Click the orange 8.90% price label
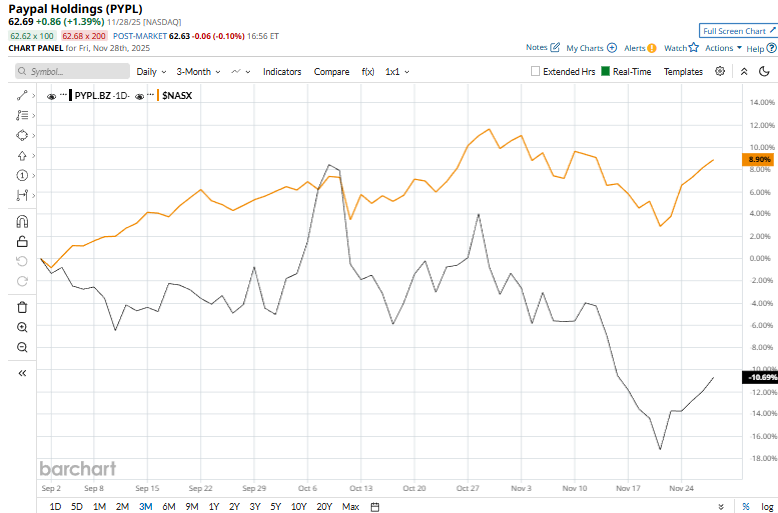778x513 pixels. (759, 160)
